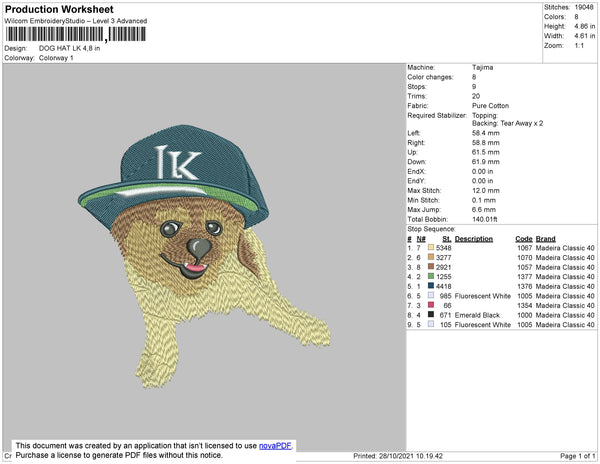Select the pink swatch with 66 stitches
The height and width of the screenshot is (464, 600).
430,305
